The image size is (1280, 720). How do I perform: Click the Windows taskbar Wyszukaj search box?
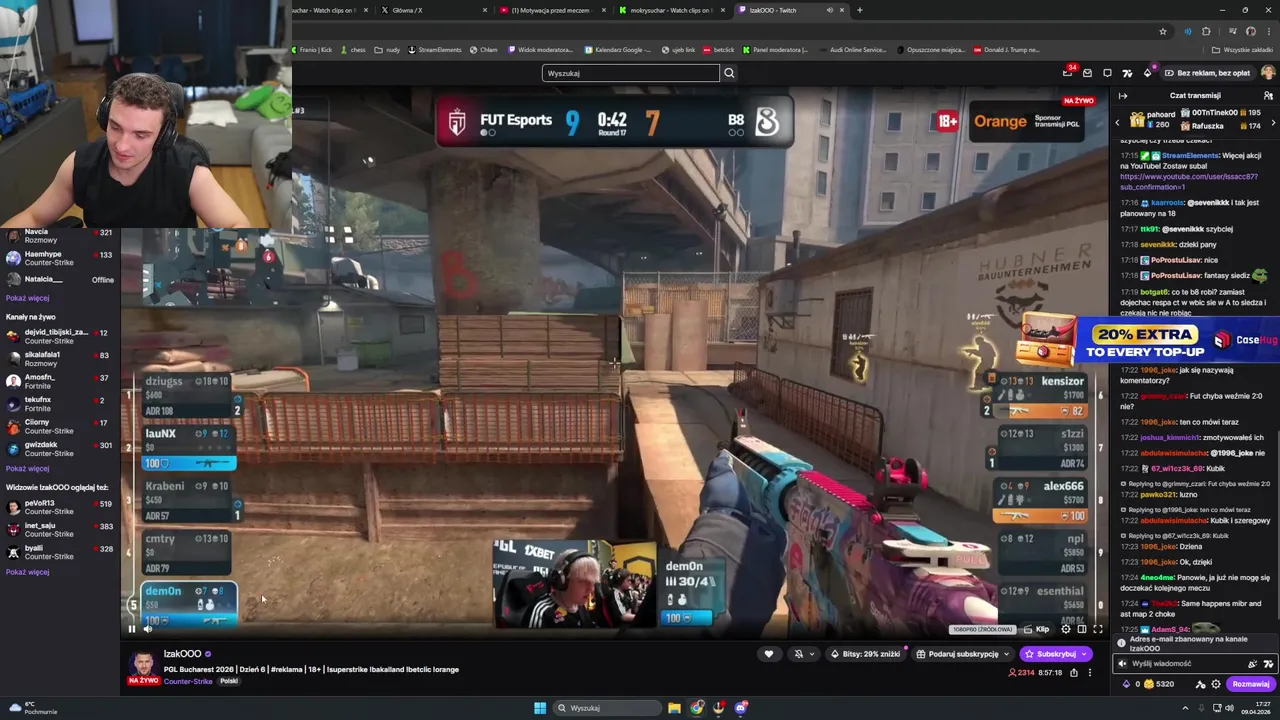[608, 708]
